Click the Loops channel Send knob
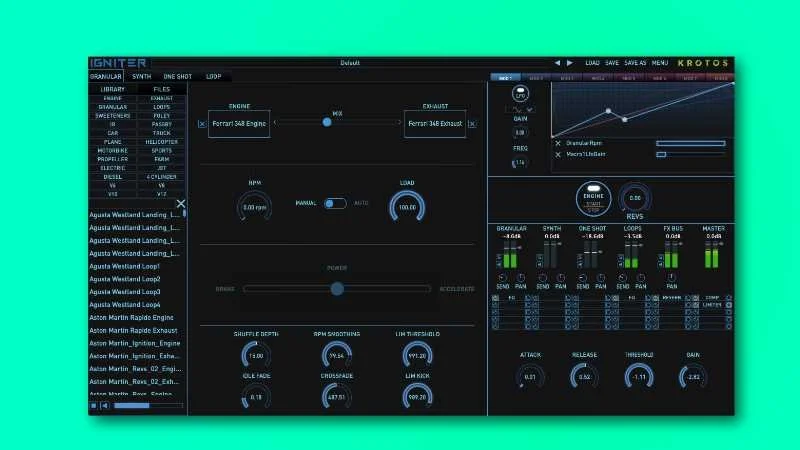The image size is (800, 450). 622,278
